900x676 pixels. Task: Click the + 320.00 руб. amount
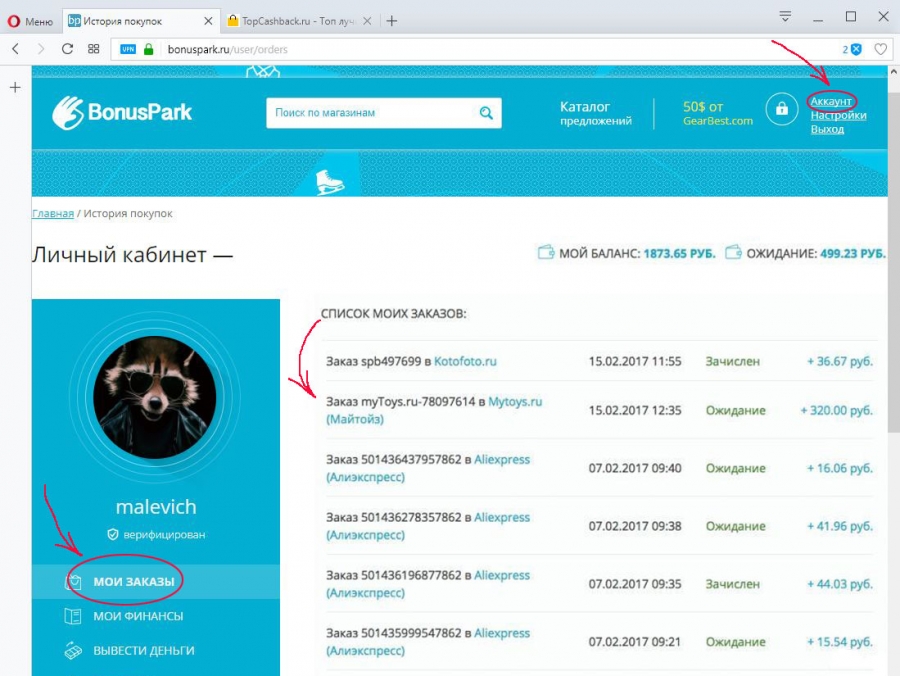click(837, 411)
